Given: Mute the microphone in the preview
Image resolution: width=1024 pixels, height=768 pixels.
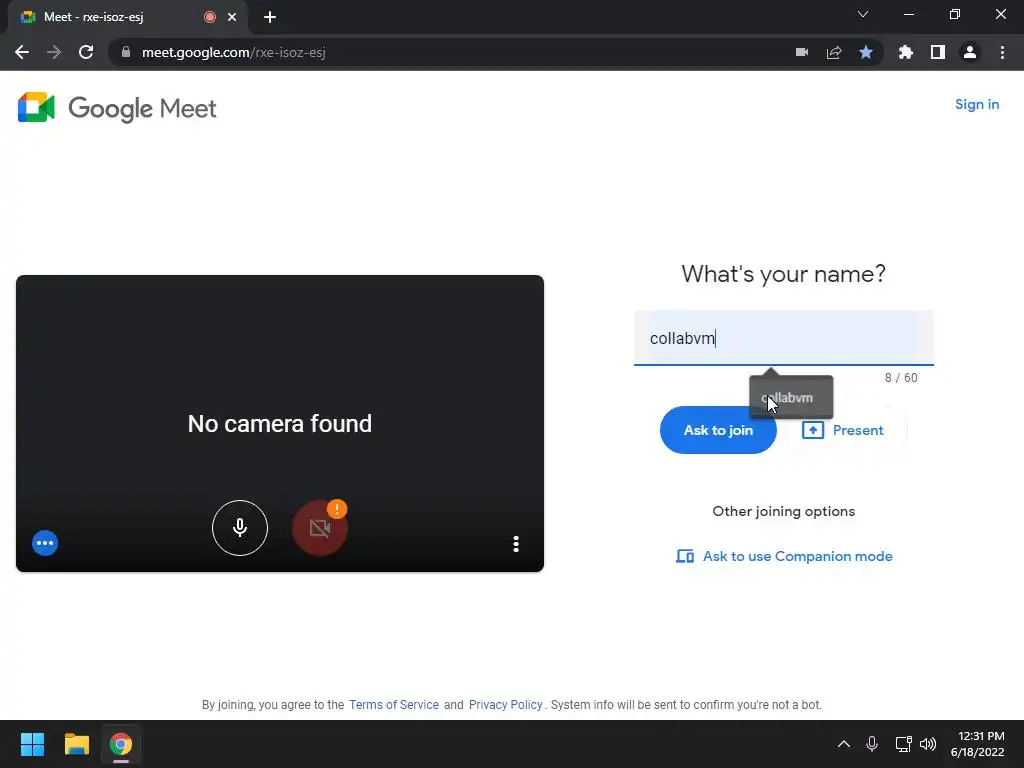Looking at the screenshot, I should point(240,528).
